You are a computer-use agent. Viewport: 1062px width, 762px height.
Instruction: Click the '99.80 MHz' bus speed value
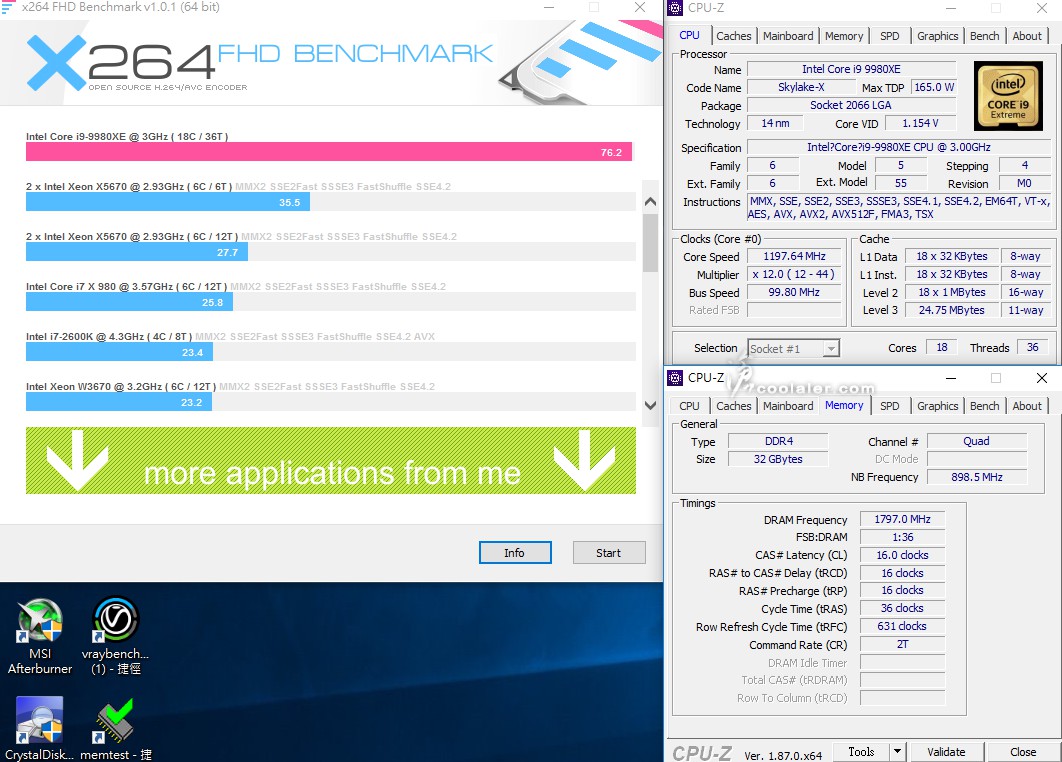794,293
